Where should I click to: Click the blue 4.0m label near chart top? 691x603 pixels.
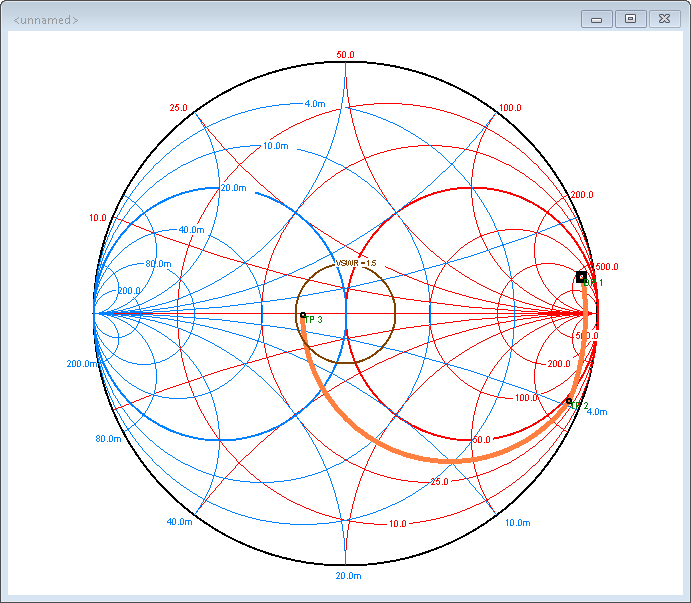pyautogui.click(x=314, y=104)
